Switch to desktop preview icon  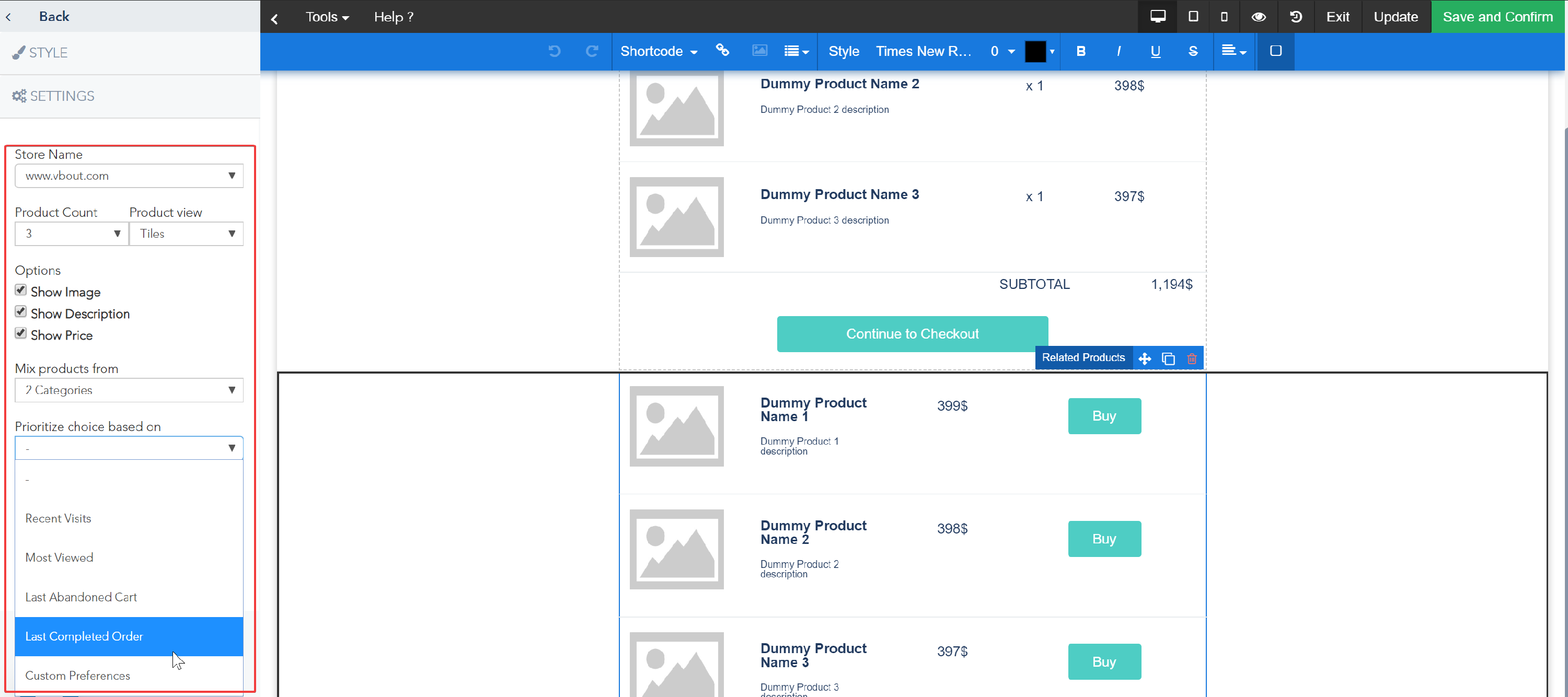coord(1157,16)
